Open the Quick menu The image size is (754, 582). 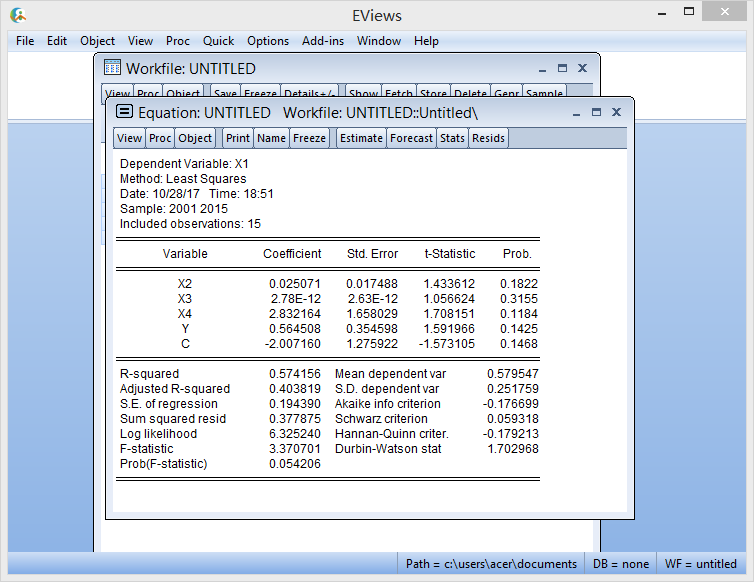(x=218, y=41)
